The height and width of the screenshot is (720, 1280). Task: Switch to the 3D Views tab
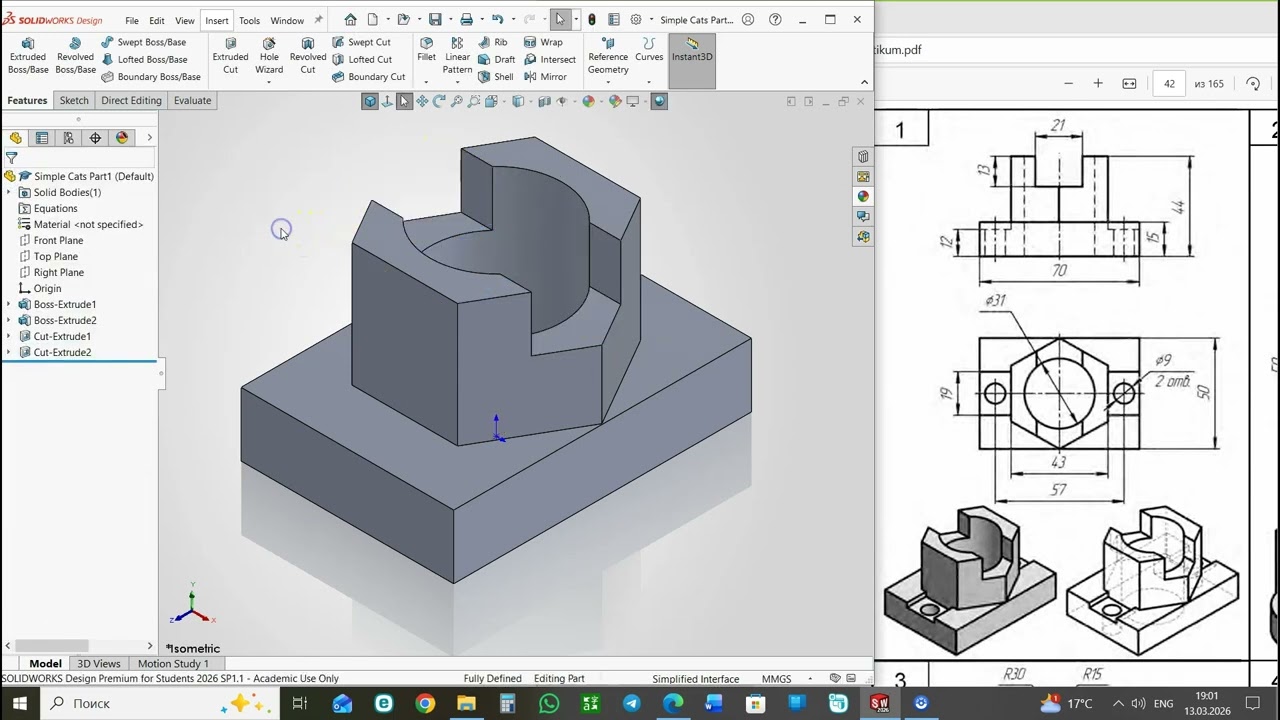coord(99,663)
